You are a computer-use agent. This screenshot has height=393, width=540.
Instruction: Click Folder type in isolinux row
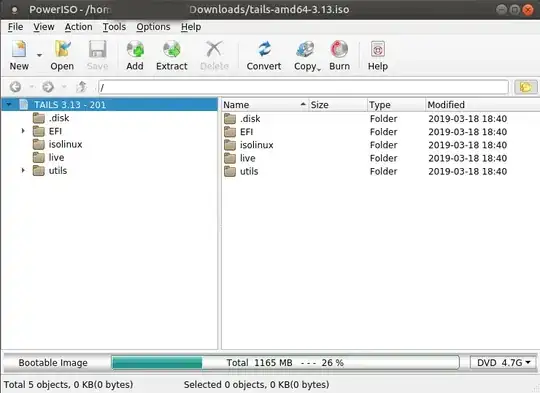pos(383,145)
